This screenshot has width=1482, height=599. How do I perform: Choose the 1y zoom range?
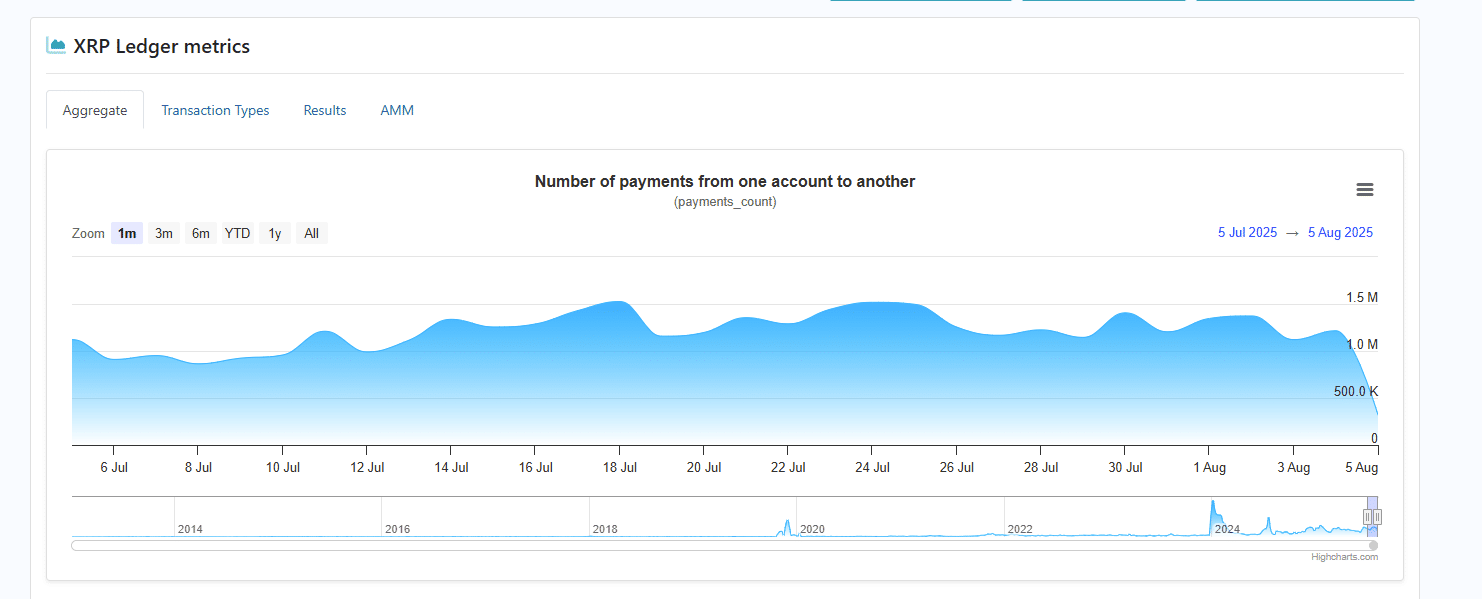tap(275, 233)
